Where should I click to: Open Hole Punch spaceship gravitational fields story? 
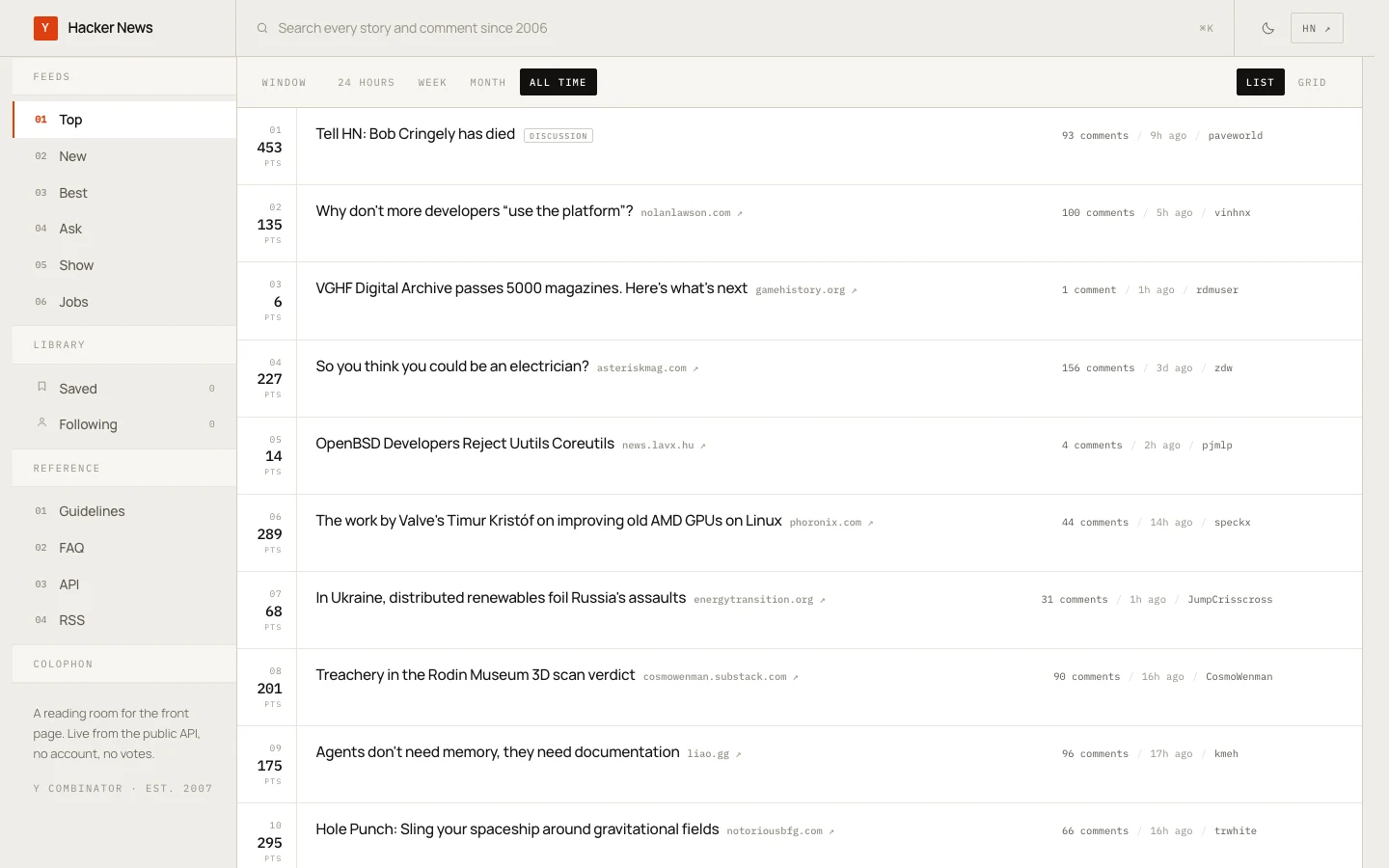(x=517, y=829)
